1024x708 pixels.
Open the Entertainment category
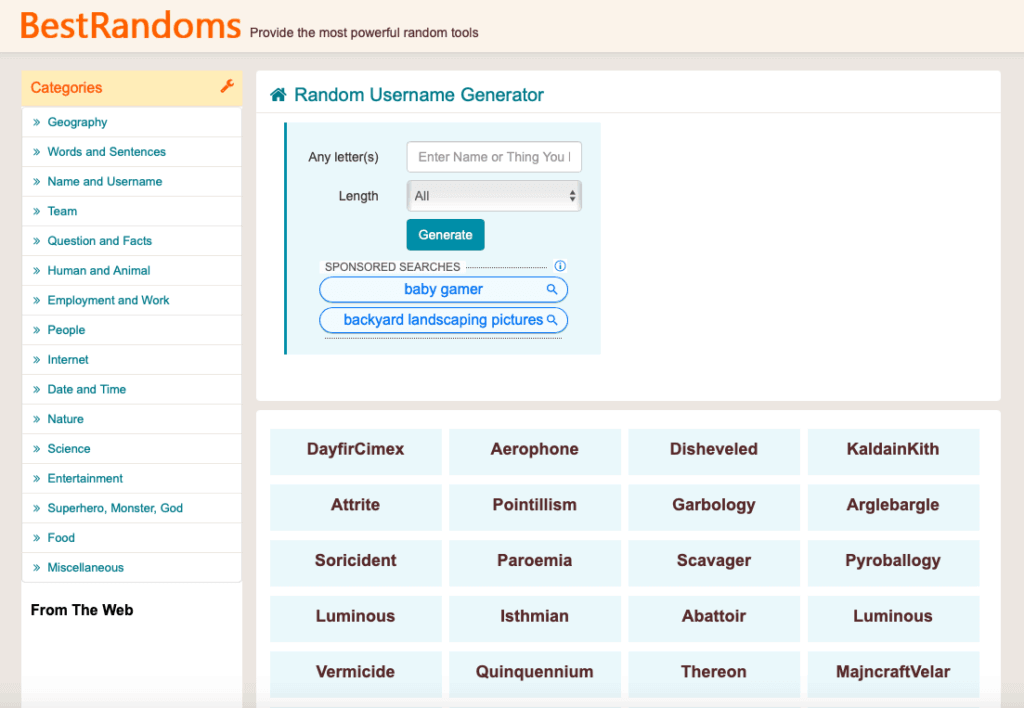[85, 478]
